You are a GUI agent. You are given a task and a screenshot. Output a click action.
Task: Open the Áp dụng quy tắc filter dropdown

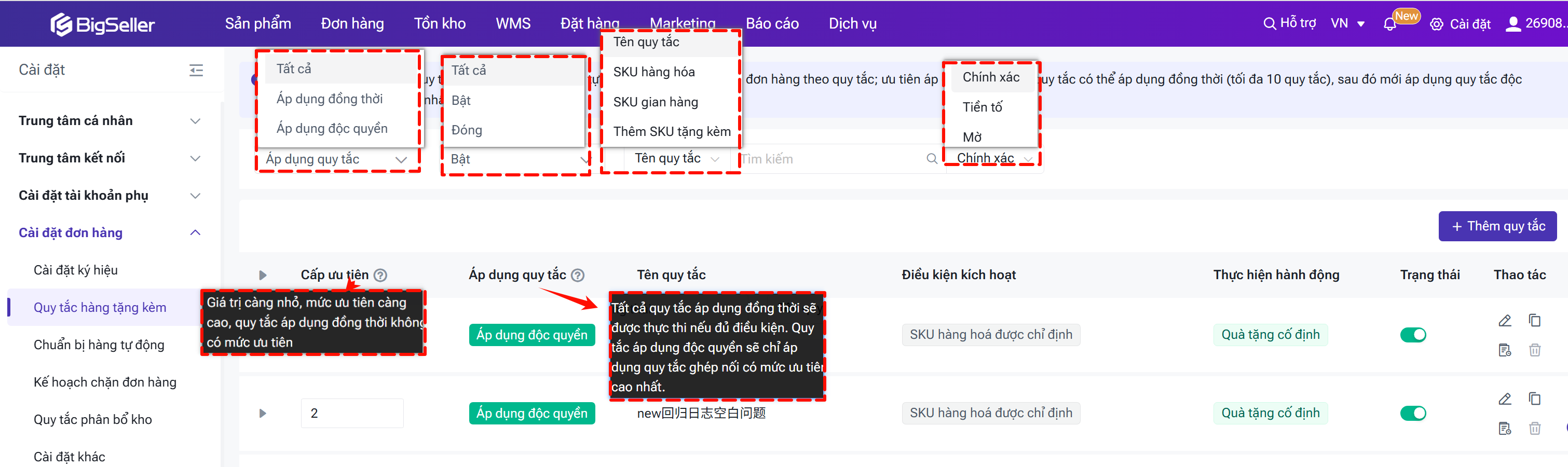(337, 159)
